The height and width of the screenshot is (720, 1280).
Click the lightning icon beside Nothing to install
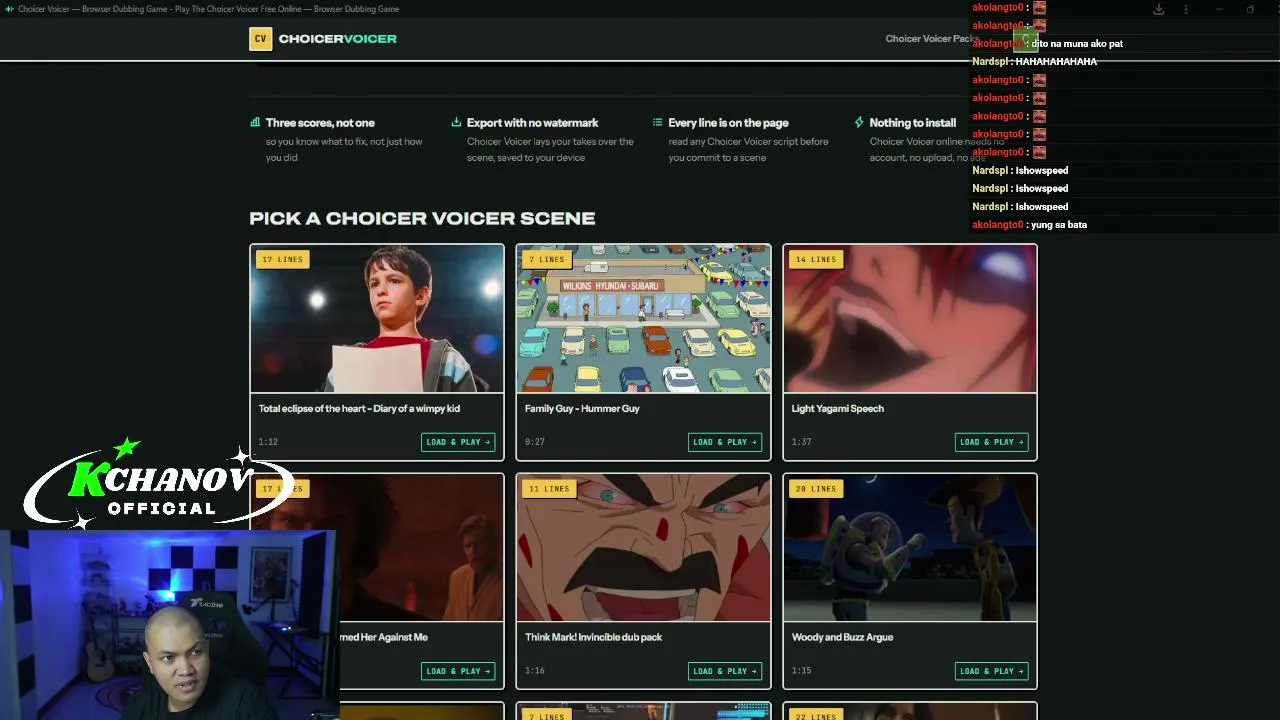tap(859, 123)
